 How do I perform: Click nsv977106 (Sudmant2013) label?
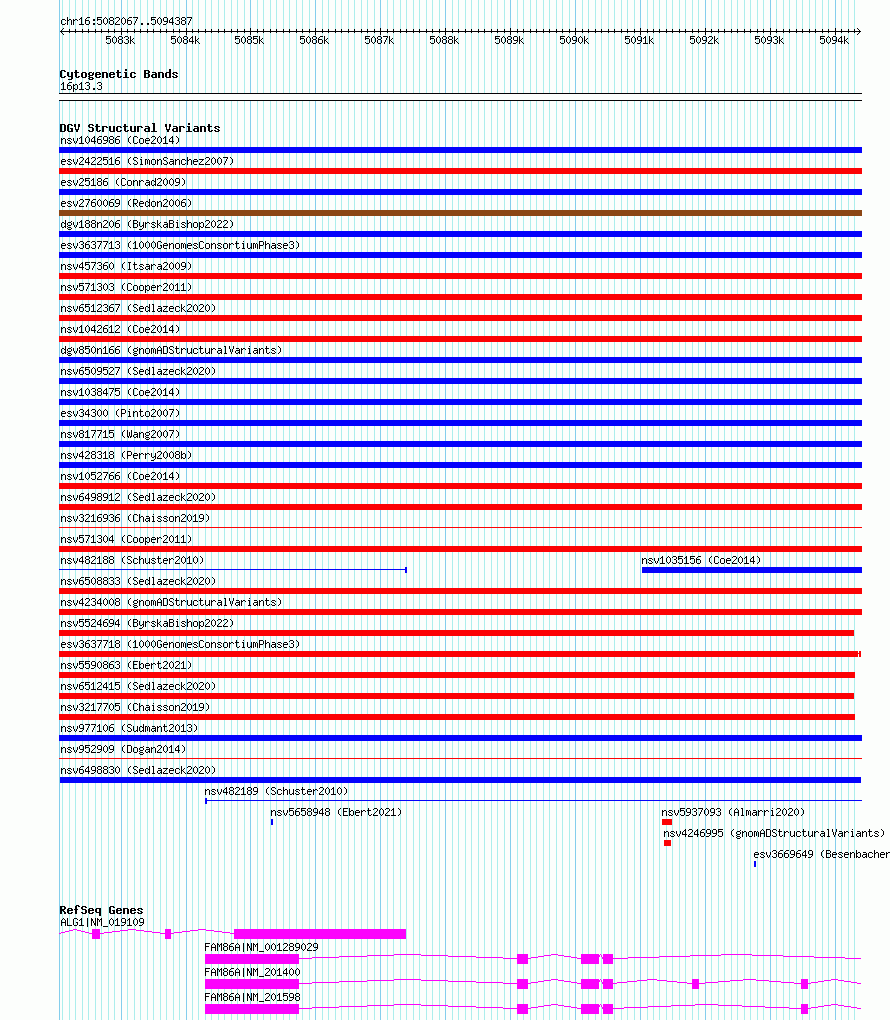click(129, 728)
